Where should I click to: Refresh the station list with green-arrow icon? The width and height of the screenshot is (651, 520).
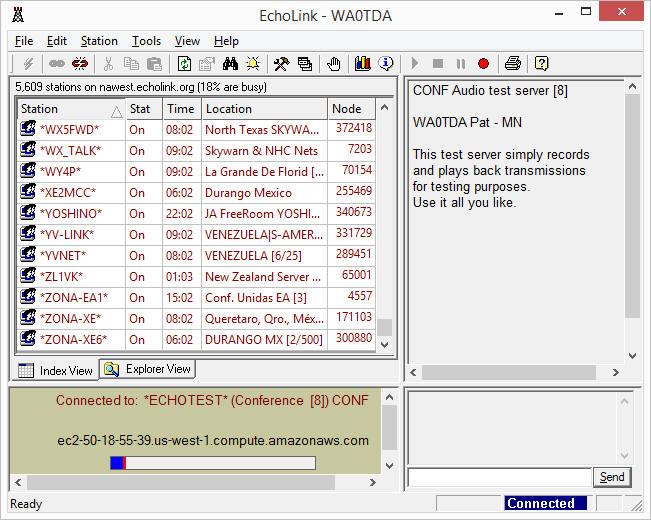point(184,64)
